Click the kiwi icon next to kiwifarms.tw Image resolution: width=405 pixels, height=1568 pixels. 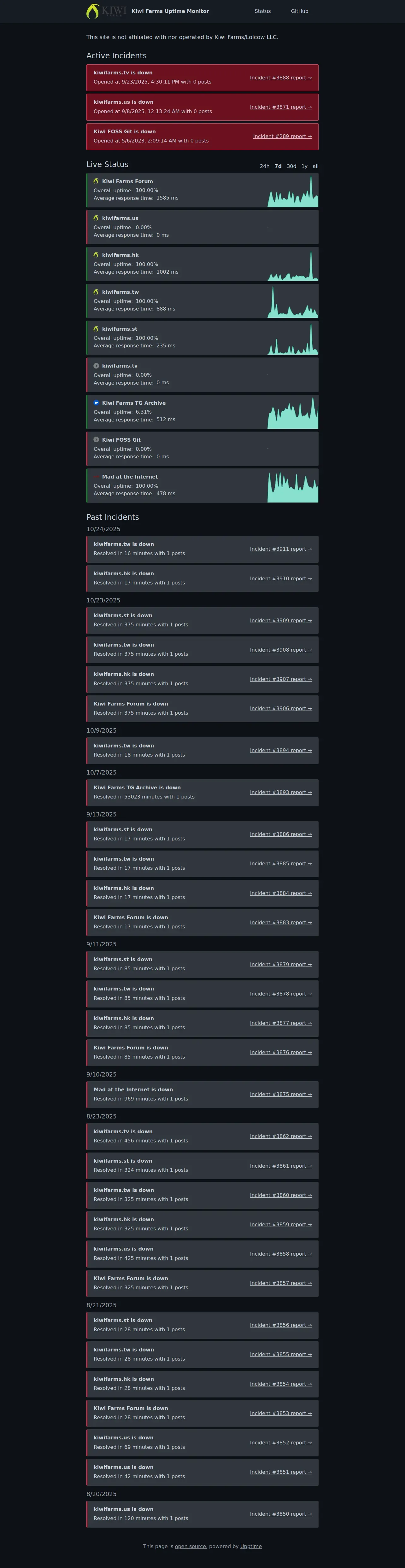96,292
